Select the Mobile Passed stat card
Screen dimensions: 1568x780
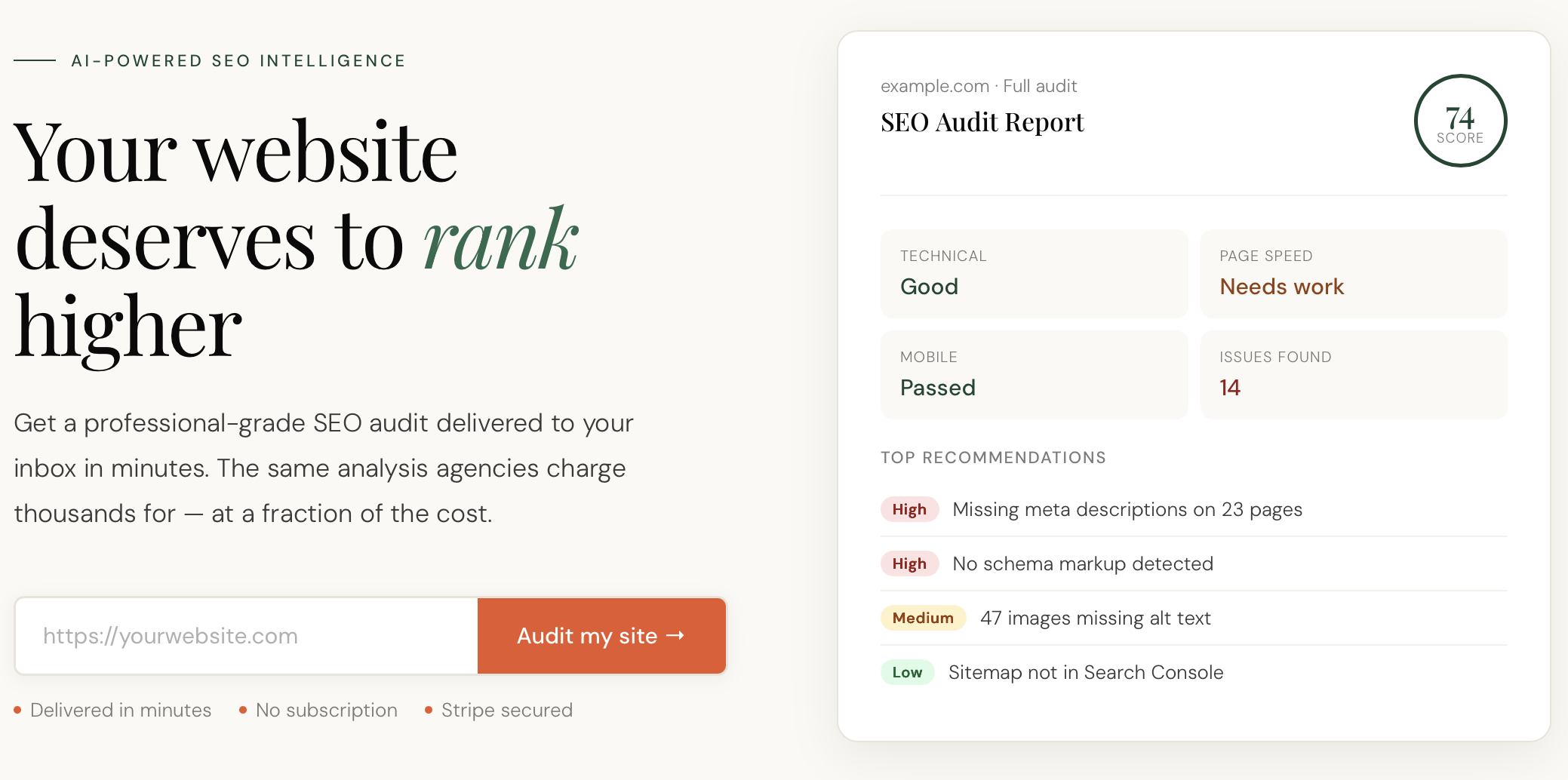pyautogui.click(x=1034, y=374)
